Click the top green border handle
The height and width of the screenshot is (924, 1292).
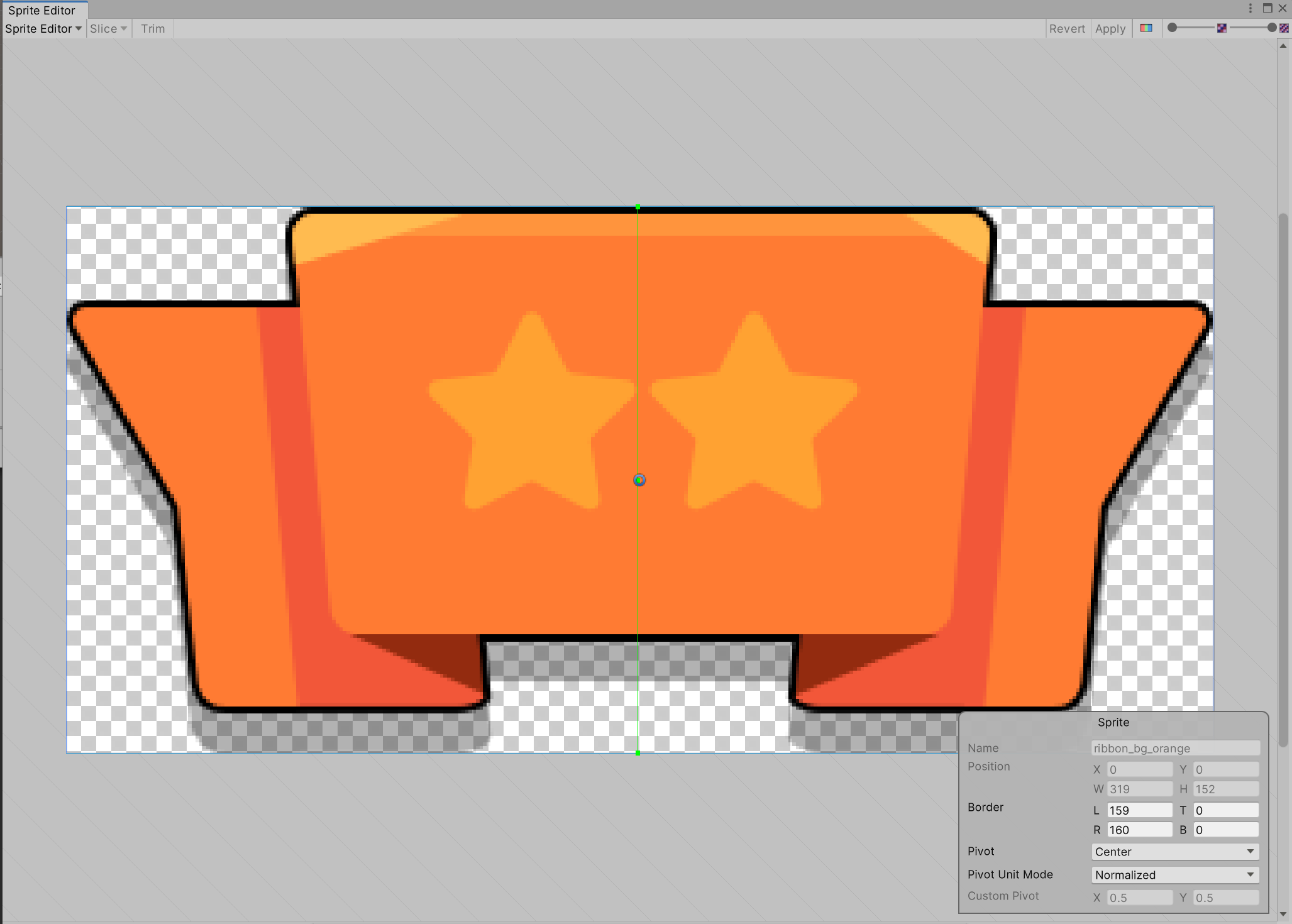click(x=638, y=207)
